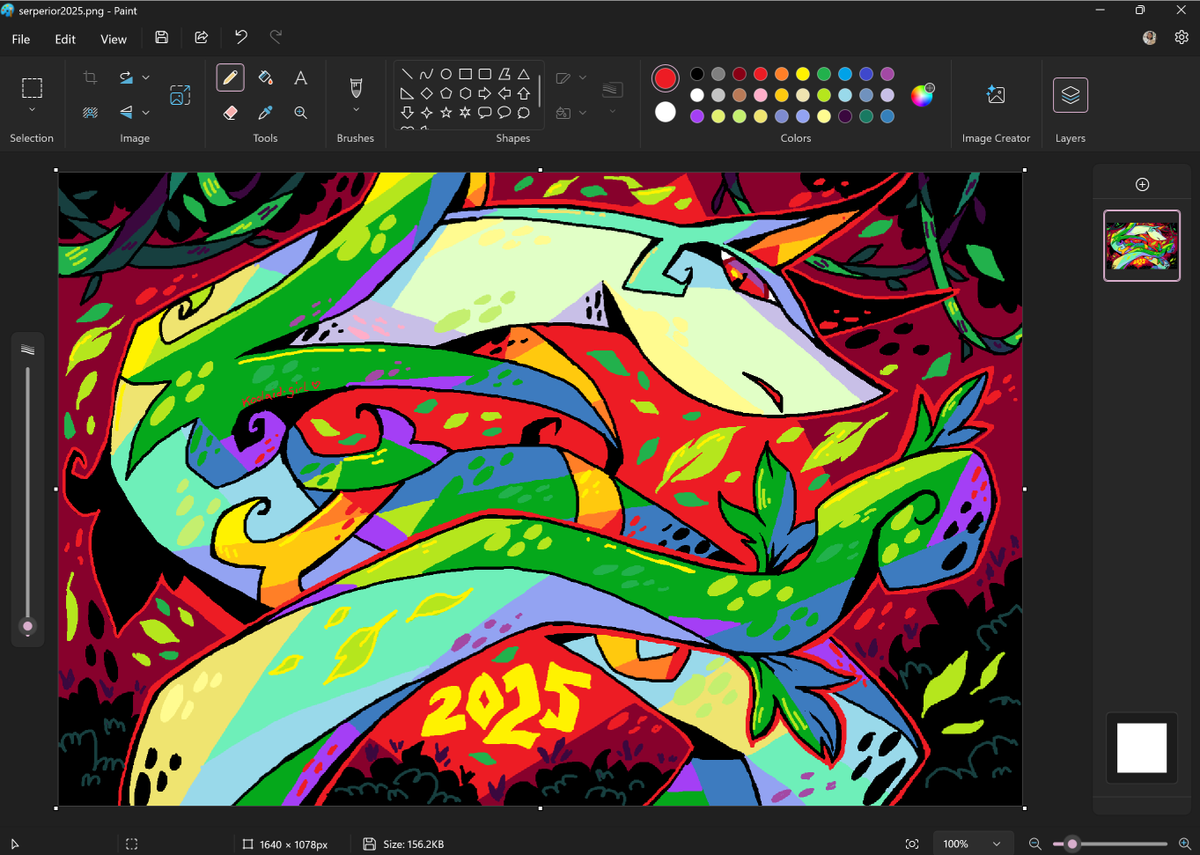Choose the Line shape
The width and height of the screenshot is (1200, 855).
(408, 74)
